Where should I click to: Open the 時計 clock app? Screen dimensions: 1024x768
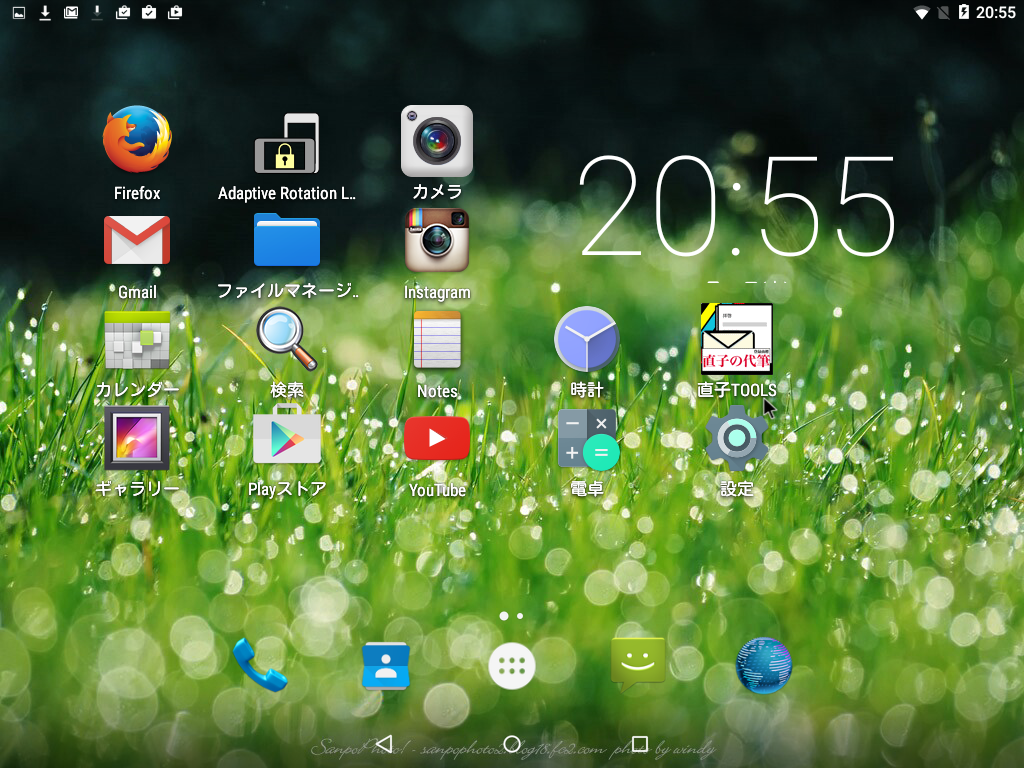coord(586,340)
